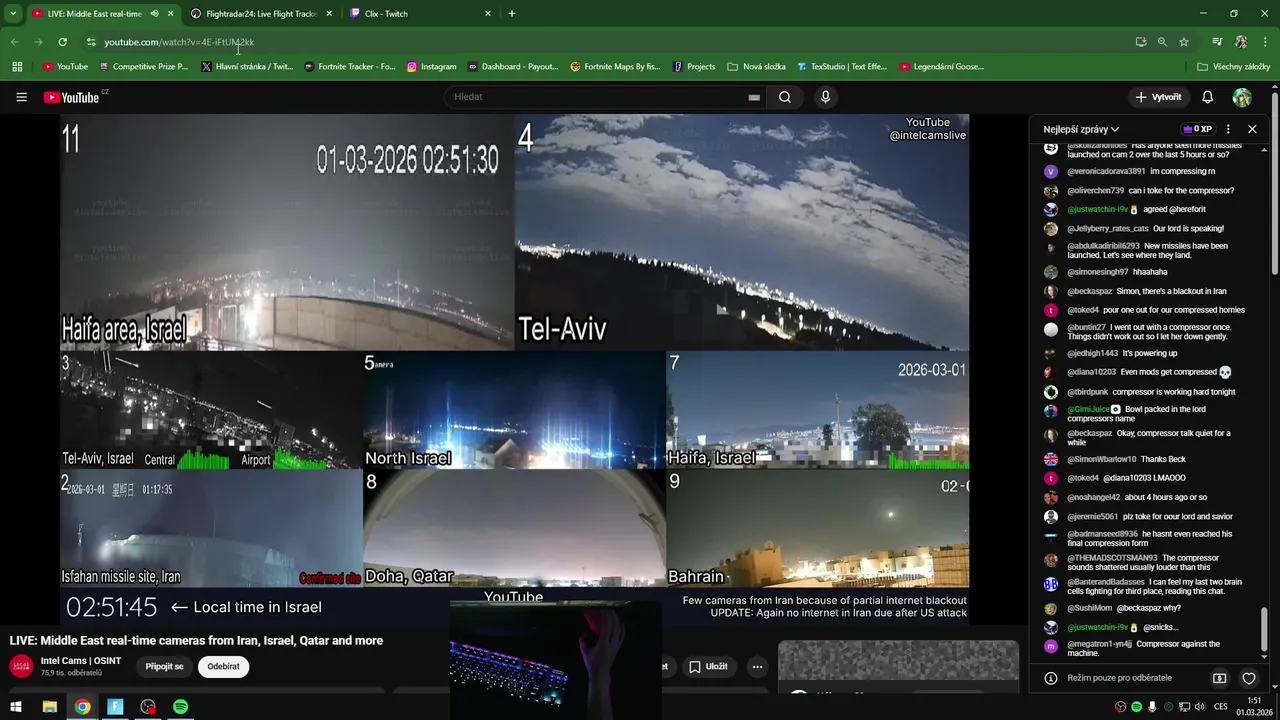
Task: Open the YouTube account avatar menu
Action: coord(1242,97)
